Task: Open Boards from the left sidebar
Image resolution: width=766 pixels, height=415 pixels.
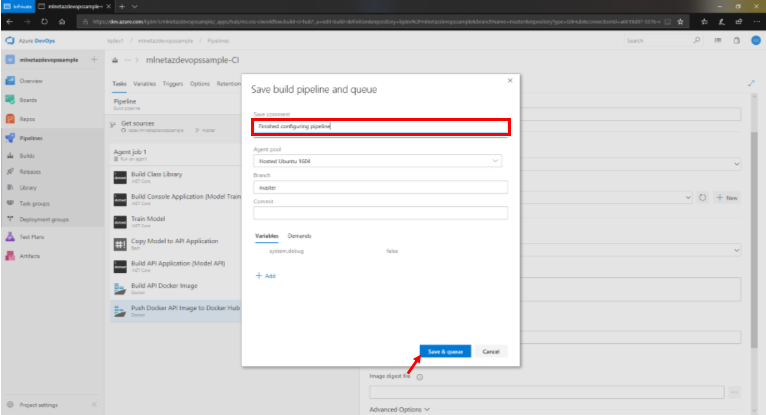Action: tap(30, 99)
